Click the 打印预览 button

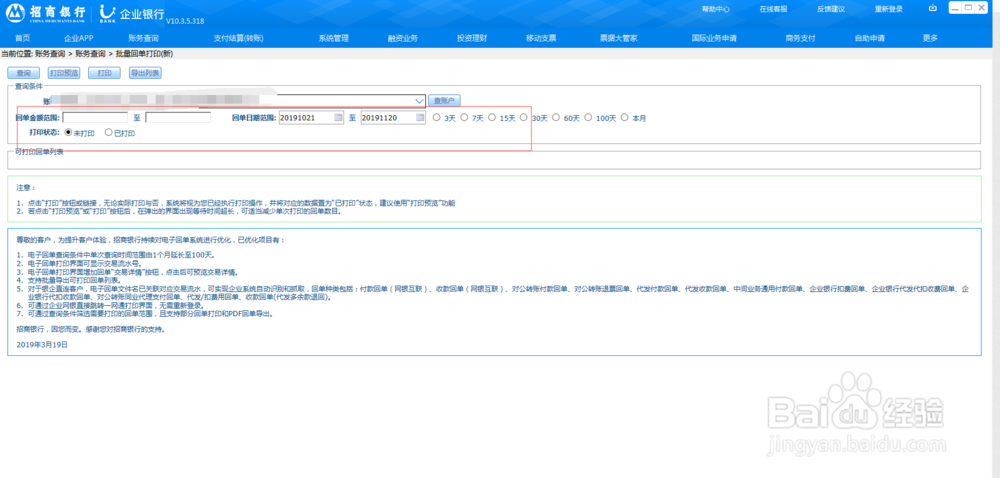tap(64, 73)
